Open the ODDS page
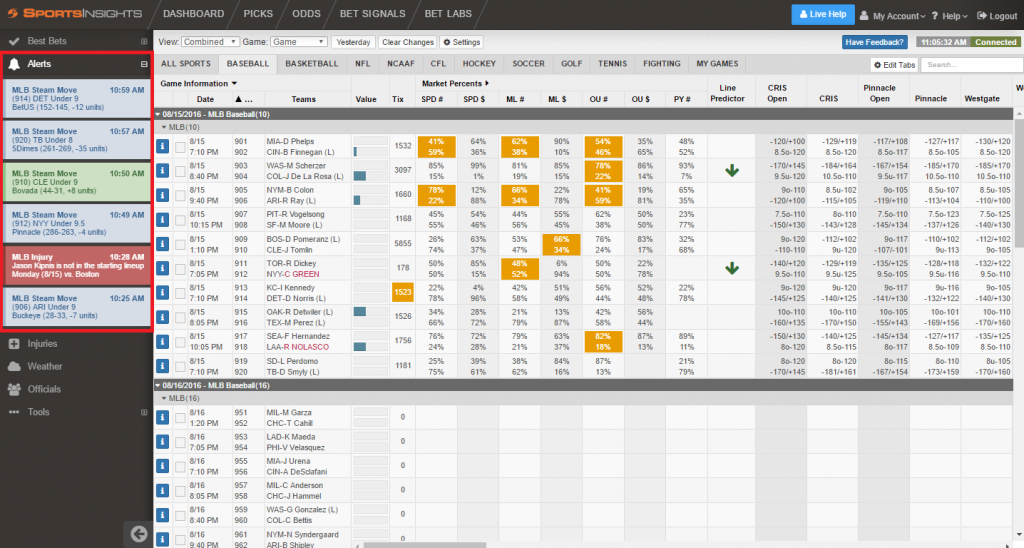The image size is (1024, 548). pos(306,14)
